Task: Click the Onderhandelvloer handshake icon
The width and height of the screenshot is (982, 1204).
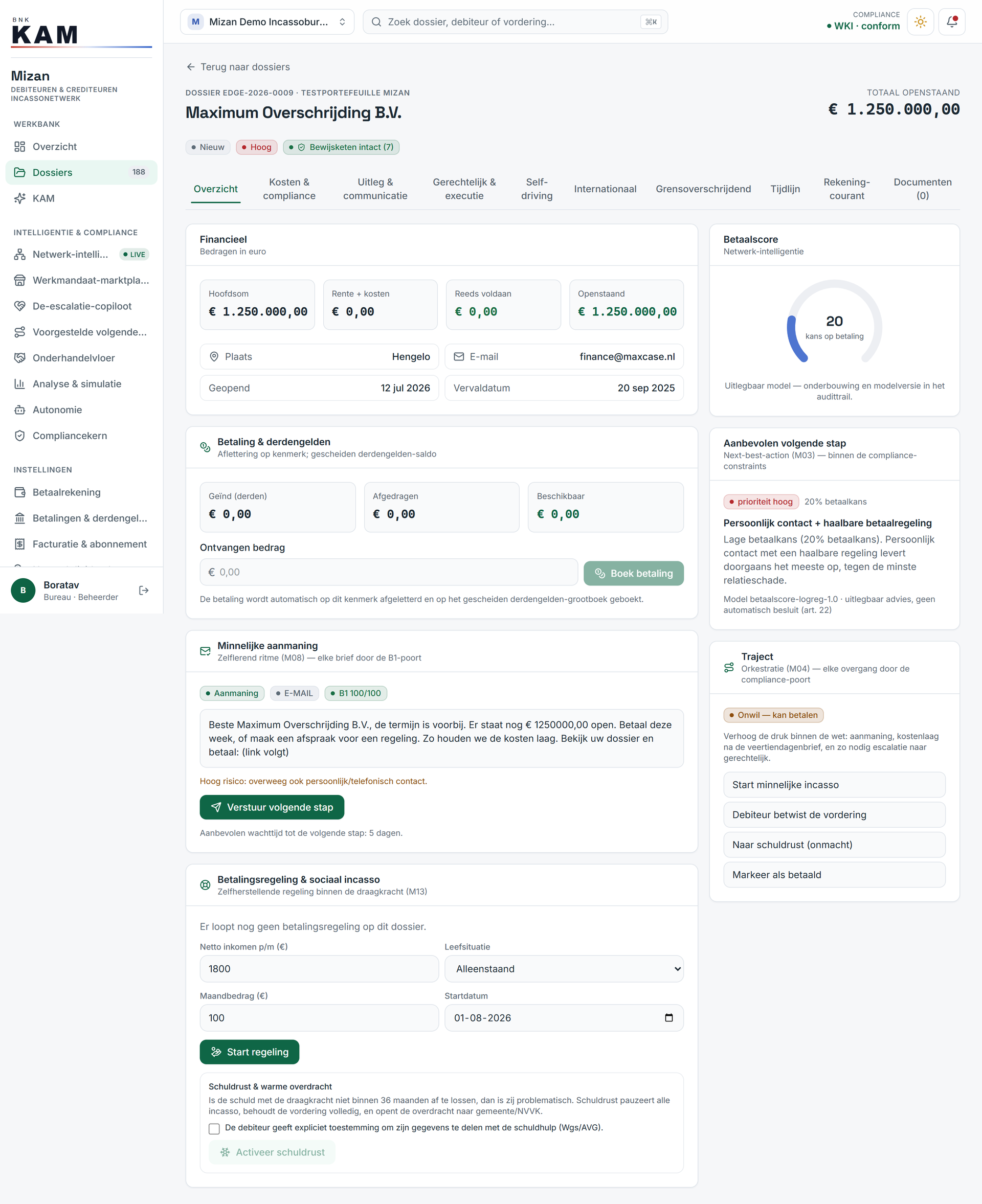Action: pos(20,358)
